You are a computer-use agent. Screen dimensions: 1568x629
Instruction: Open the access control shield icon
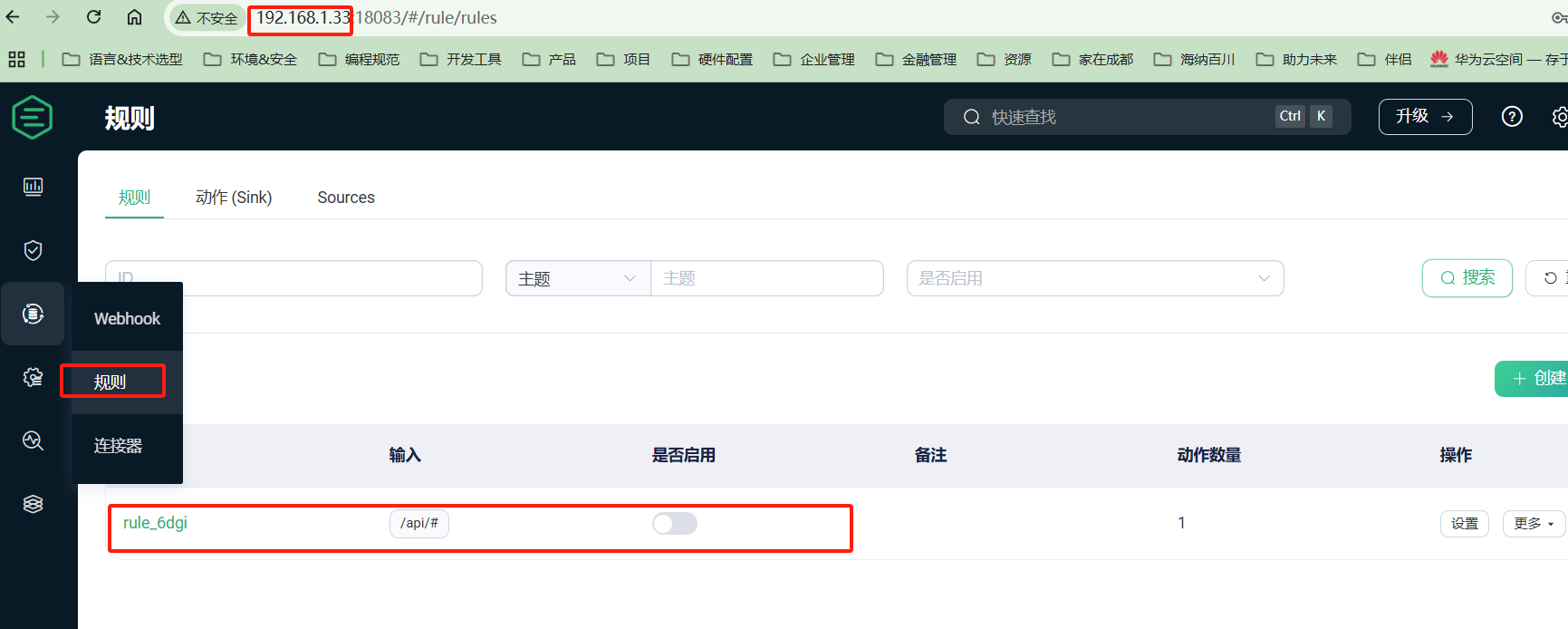(x=33, y=250)
